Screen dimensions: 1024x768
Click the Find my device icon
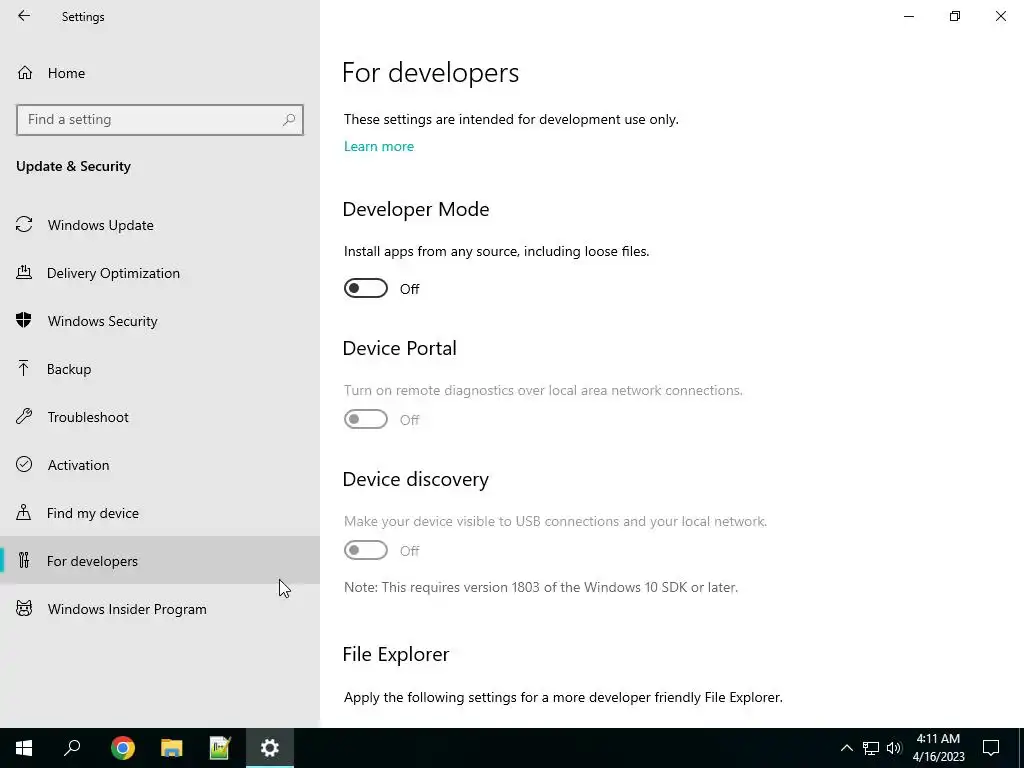[x=24, y=512]
